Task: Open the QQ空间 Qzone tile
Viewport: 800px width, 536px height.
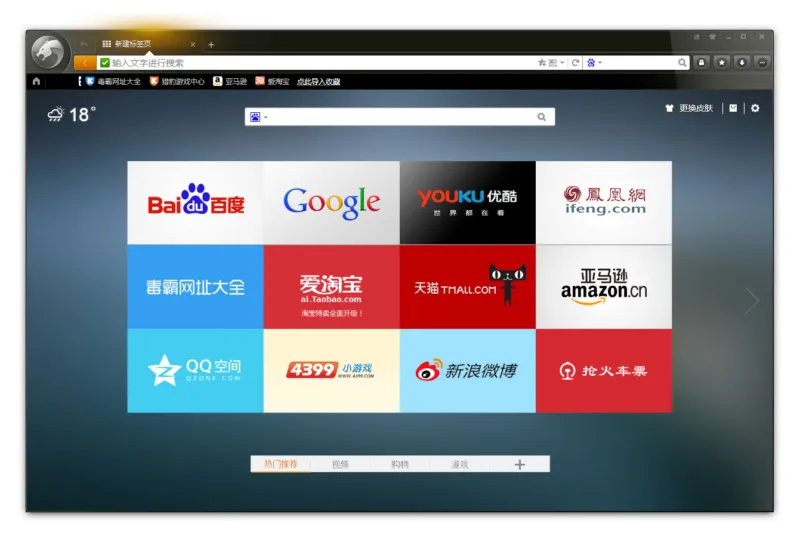Action: coord(195,371)
